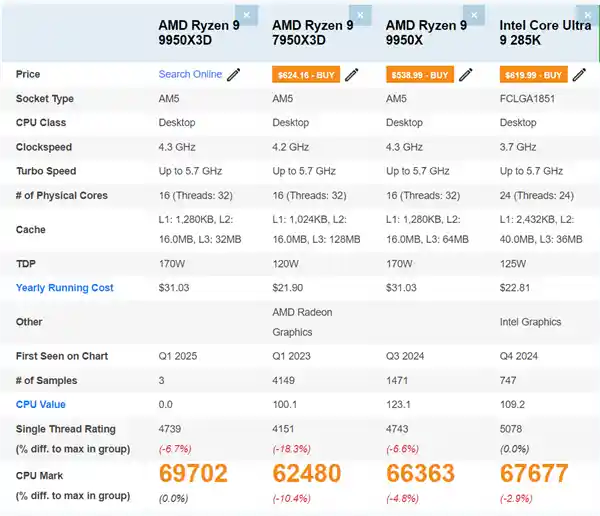Open the Search Online price link
This screenshot has width=600, height=516.
[190, 74]
